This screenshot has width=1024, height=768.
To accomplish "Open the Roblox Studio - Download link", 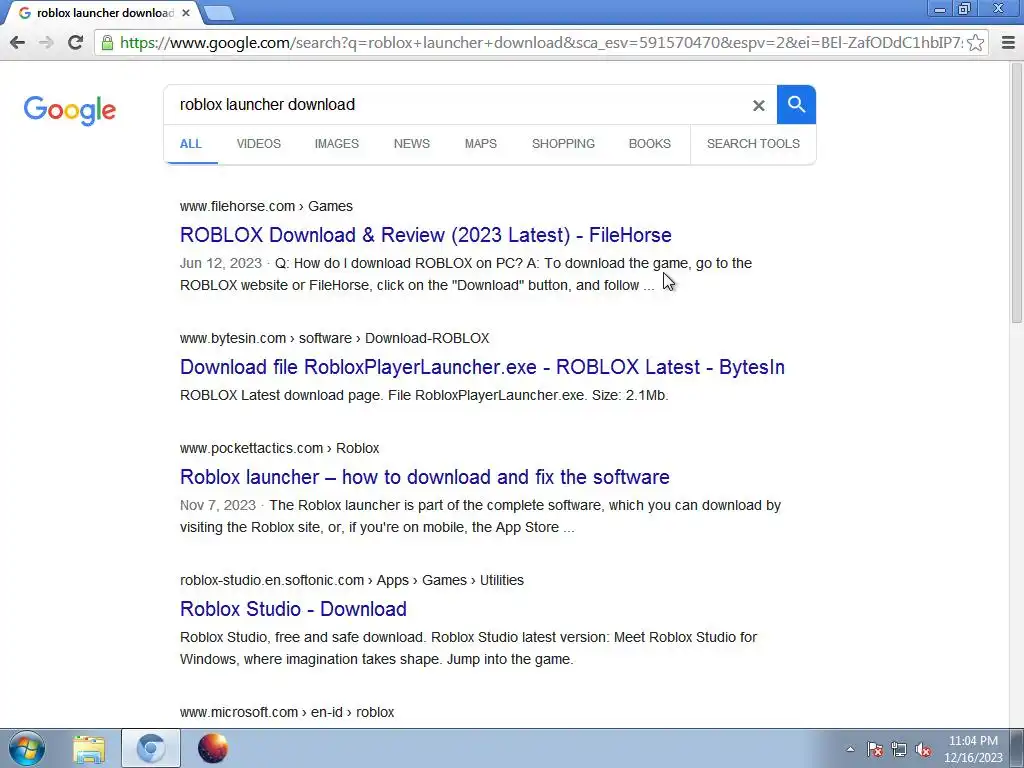I will 293,609.
